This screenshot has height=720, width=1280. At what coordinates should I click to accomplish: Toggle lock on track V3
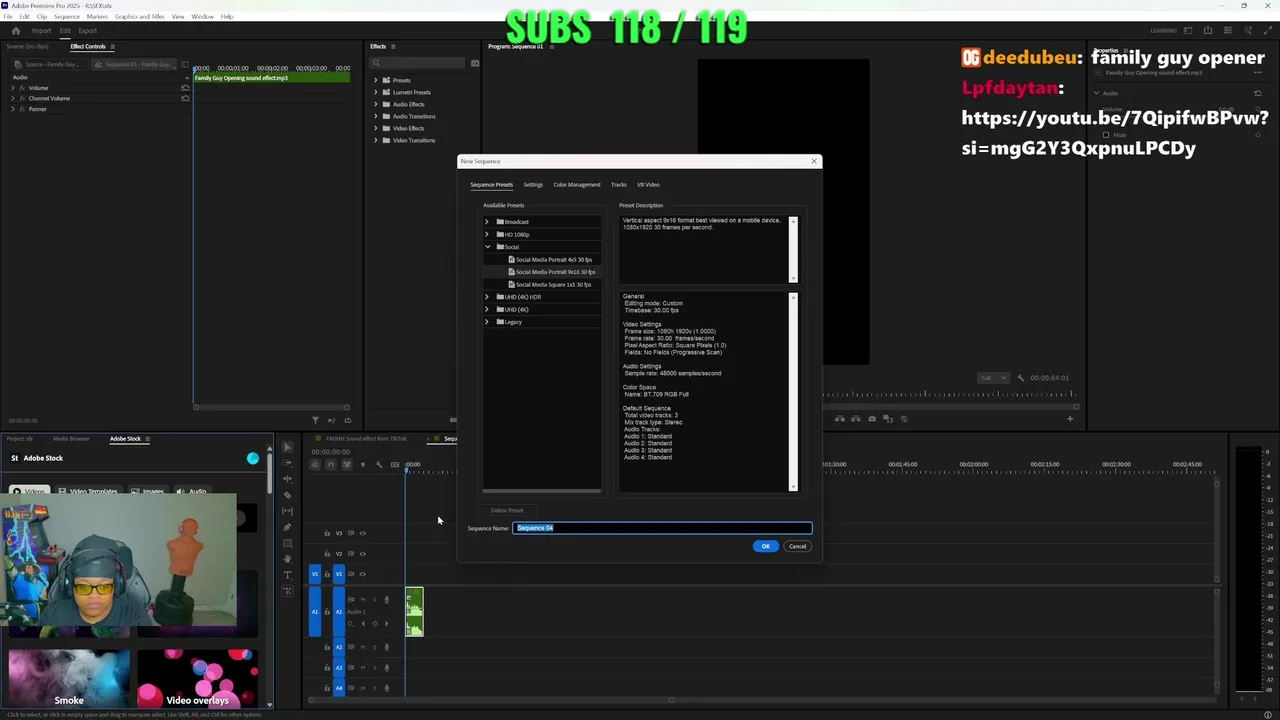point(327,533)
